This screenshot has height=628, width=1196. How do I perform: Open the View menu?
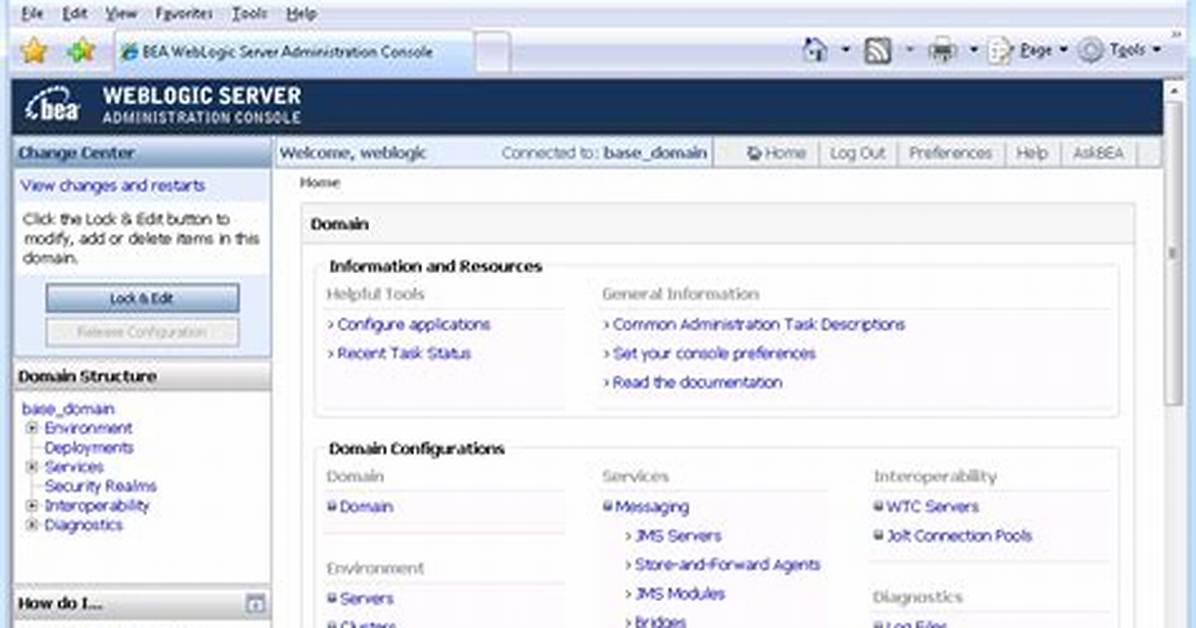[x=121, y=13]
